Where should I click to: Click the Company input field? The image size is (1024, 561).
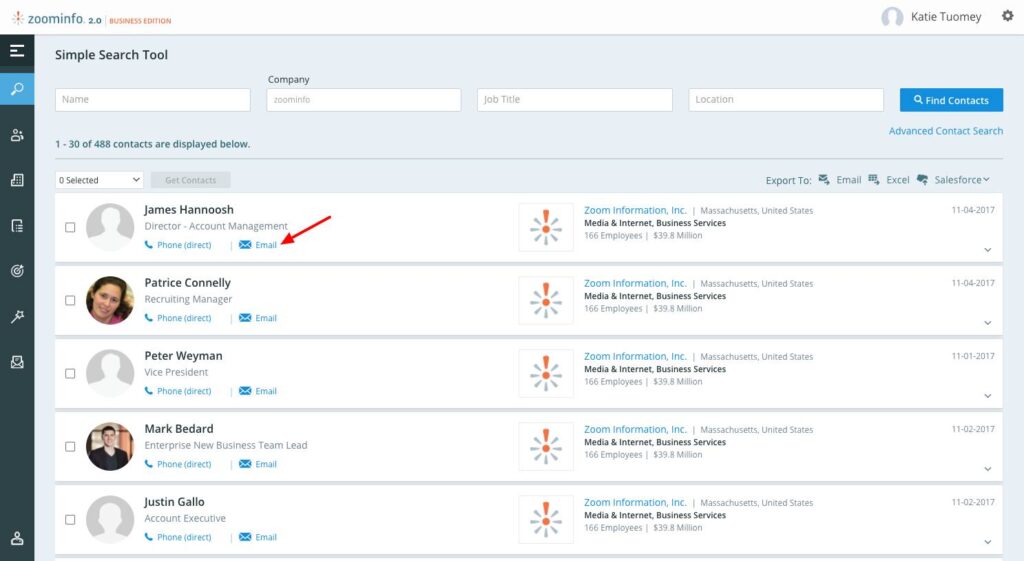364,100
